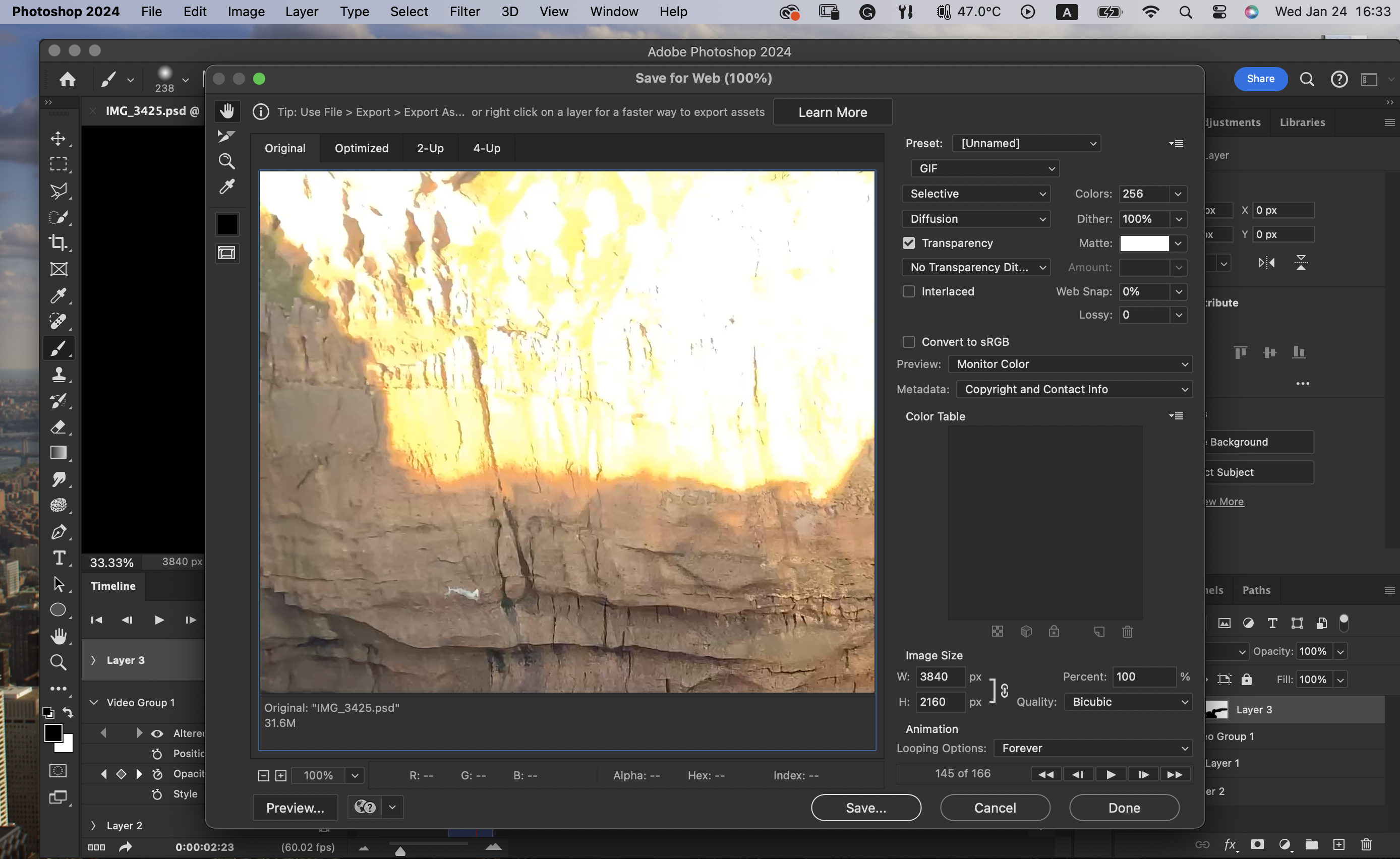
Task: Select the Crop tool in toolbar
Action: tap(58, 242)
